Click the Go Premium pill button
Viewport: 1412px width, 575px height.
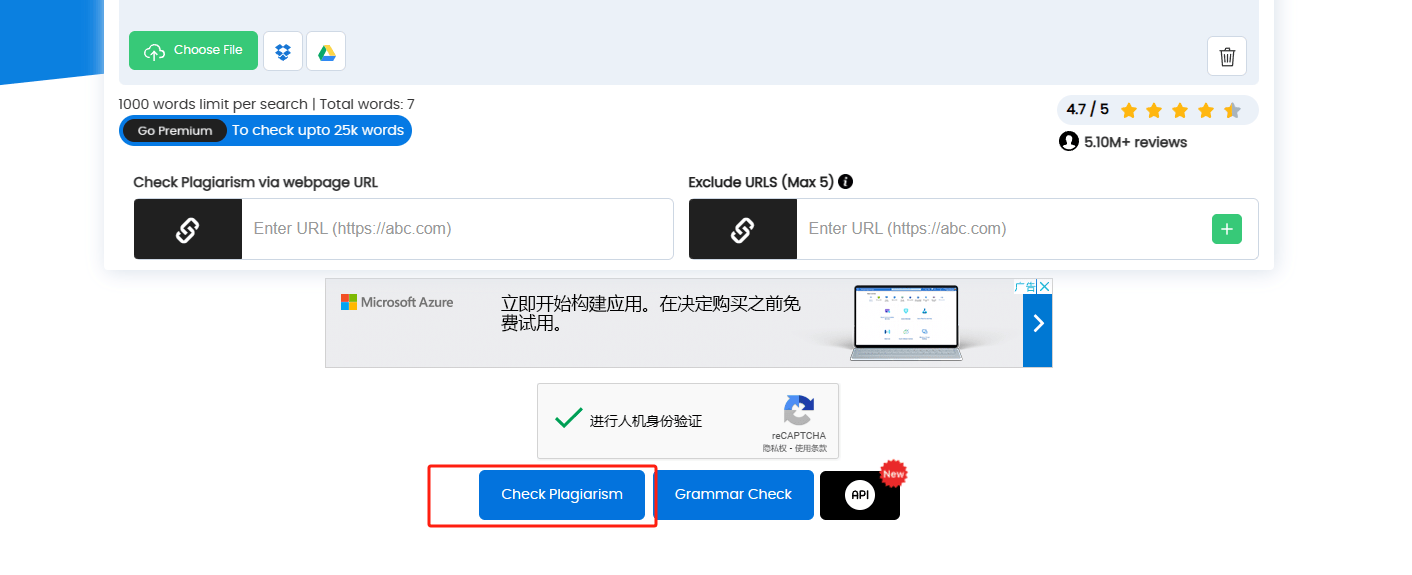click(x=175, y=131)
